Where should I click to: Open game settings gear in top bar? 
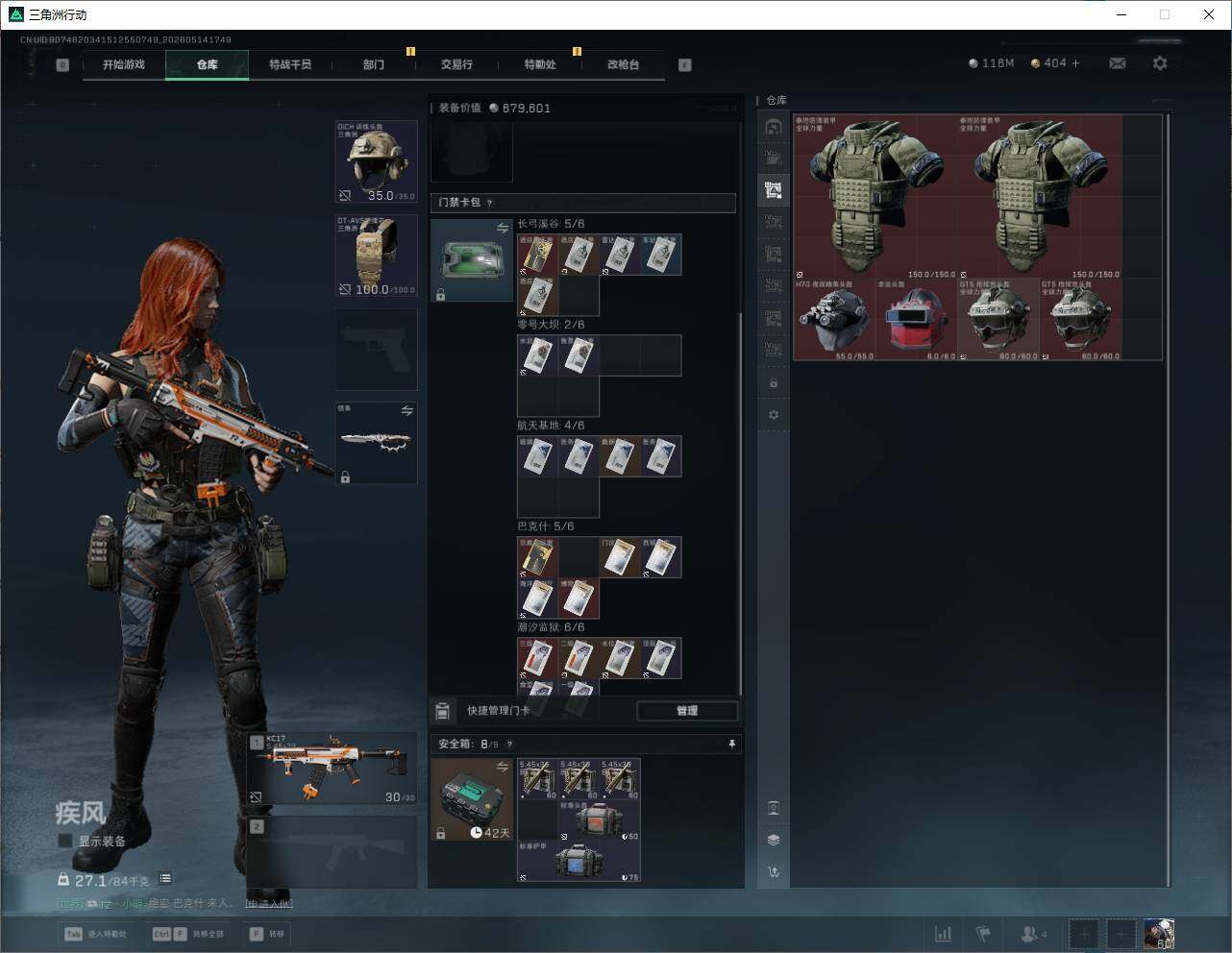coord(1160,63)
